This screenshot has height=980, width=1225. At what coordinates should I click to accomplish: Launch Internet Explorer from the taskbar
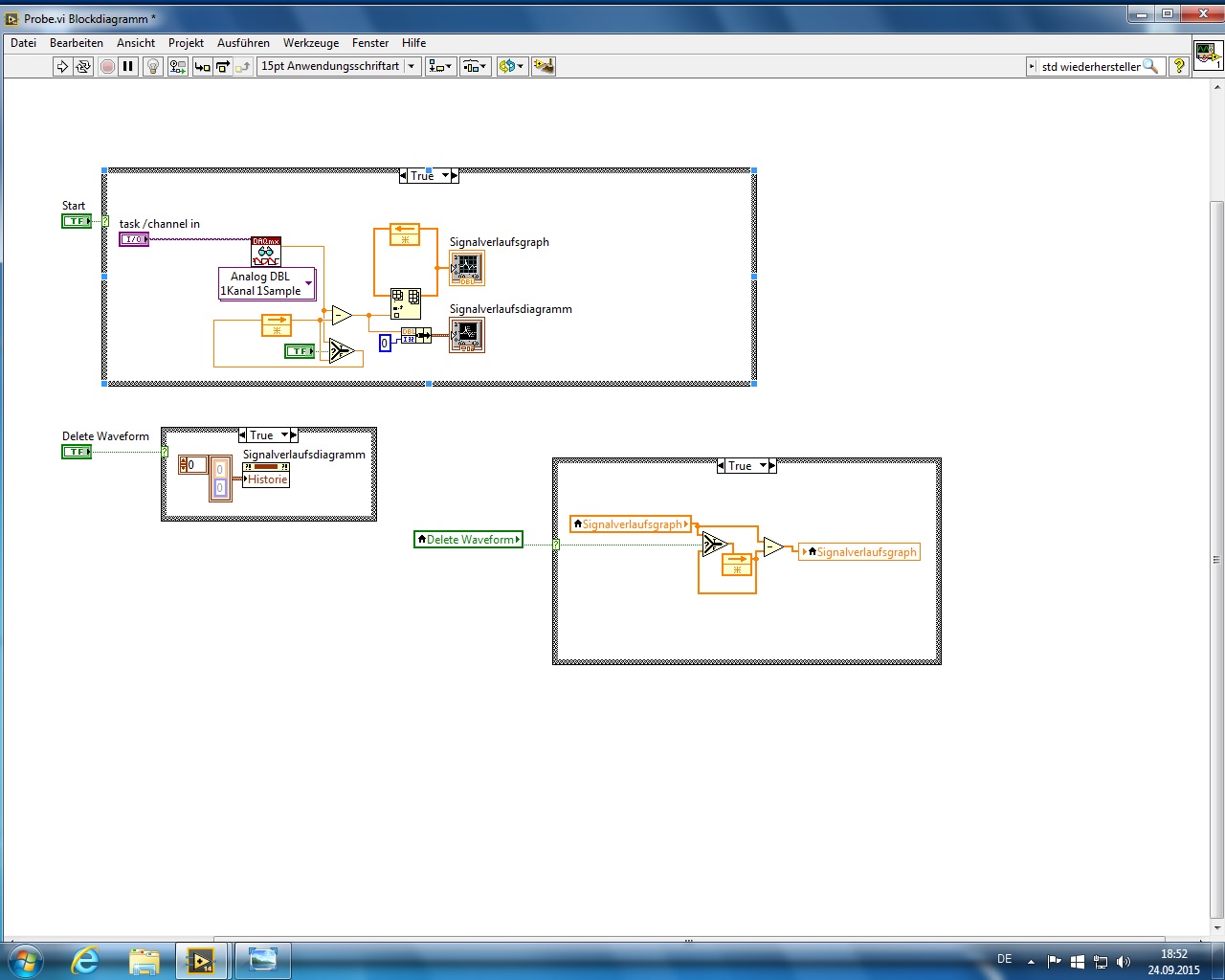[86, 960]
